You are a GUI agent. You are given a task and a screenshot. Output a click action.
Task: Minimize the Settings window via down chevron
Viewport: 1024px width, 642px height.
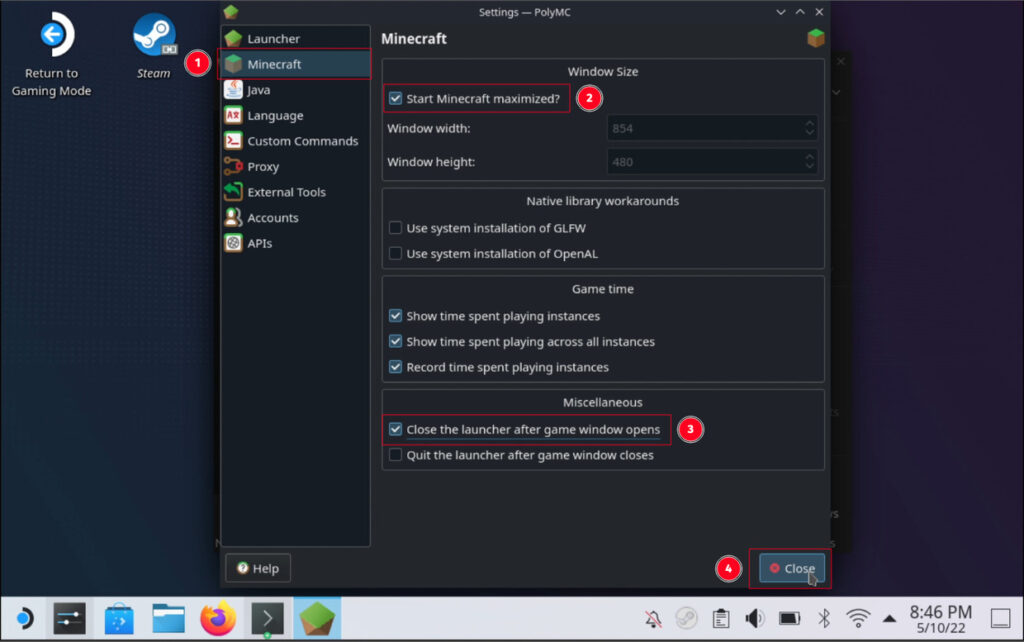click(780, 12)
